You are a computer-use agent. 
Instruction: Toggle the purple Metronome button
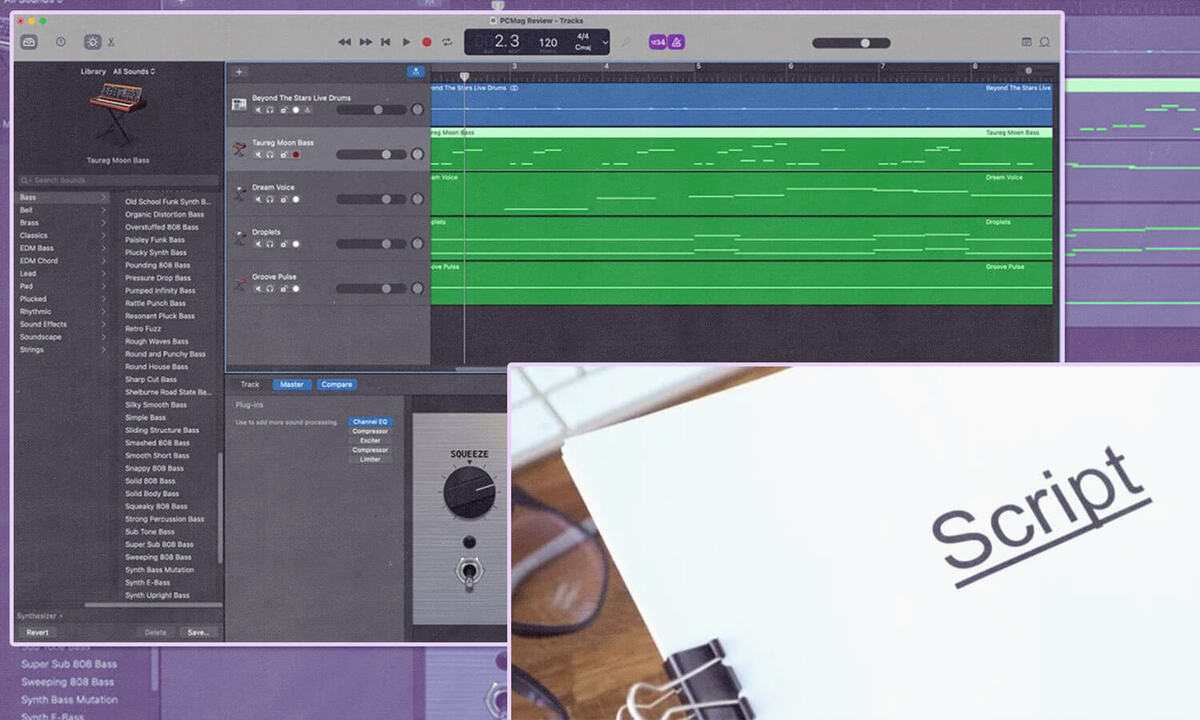point(677,42)
